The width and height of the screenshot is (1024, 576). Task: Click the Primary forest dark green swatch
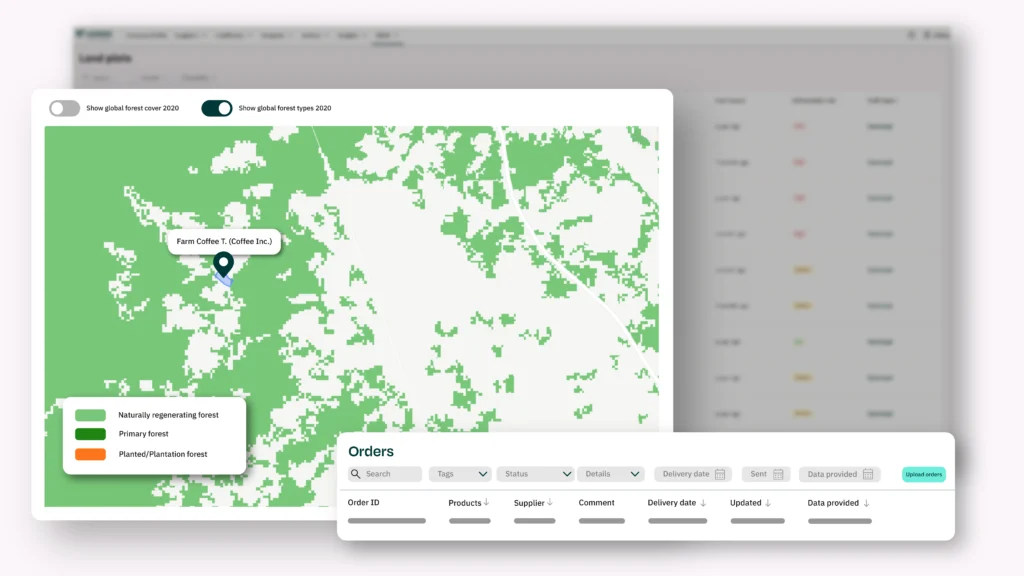point(90,434)
